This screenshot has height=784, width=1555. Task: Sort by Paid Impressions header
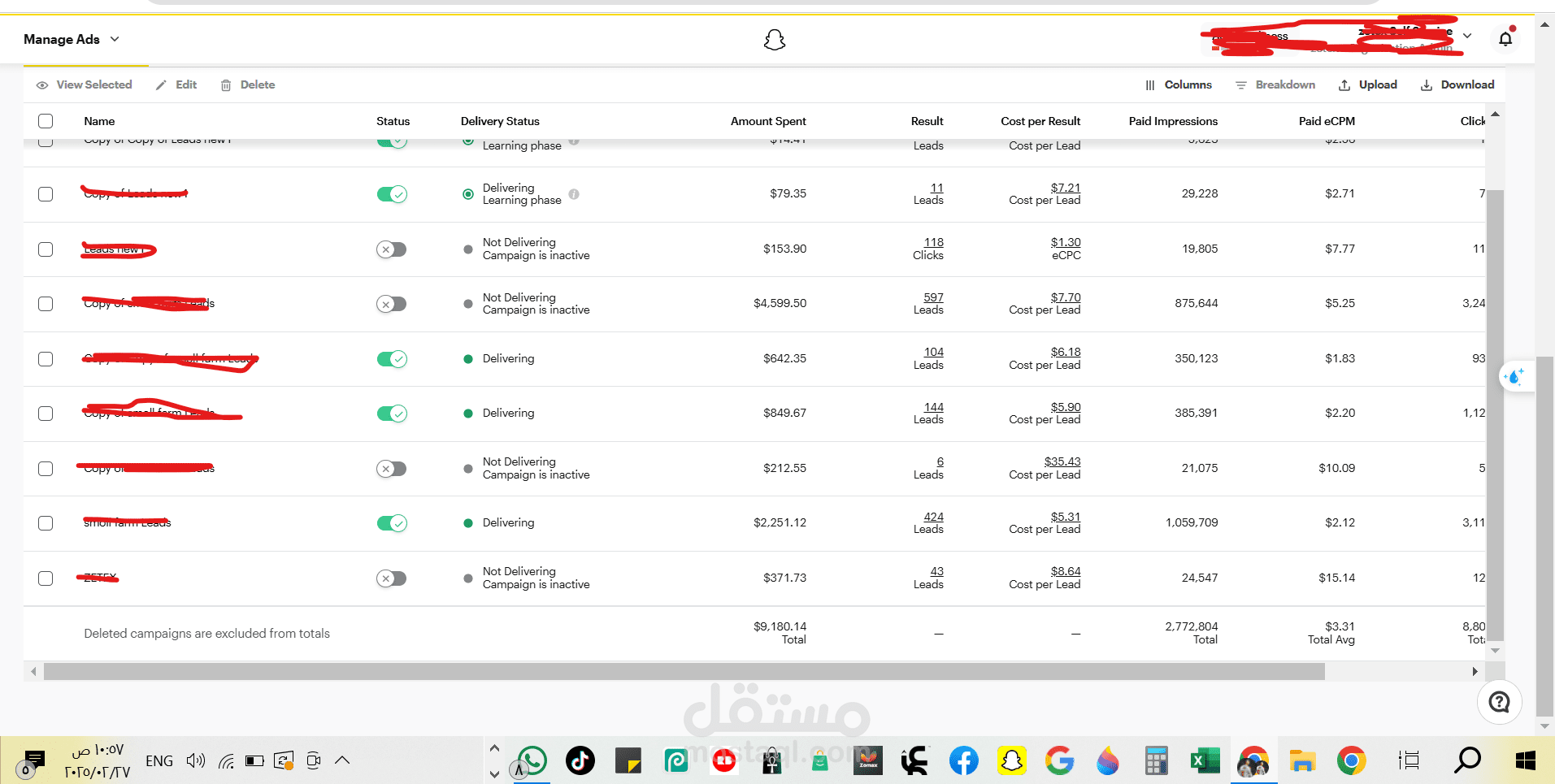tap(1173, 121)
